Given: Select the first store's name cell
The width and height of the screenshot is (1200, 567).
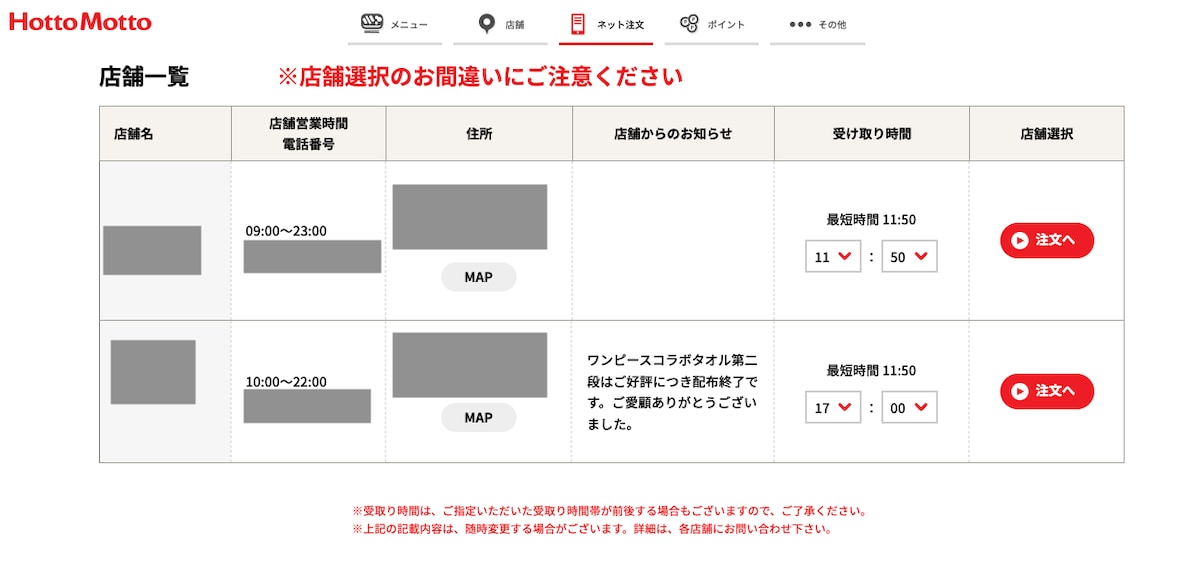Looking at the screenshot, I should (152, 250).
